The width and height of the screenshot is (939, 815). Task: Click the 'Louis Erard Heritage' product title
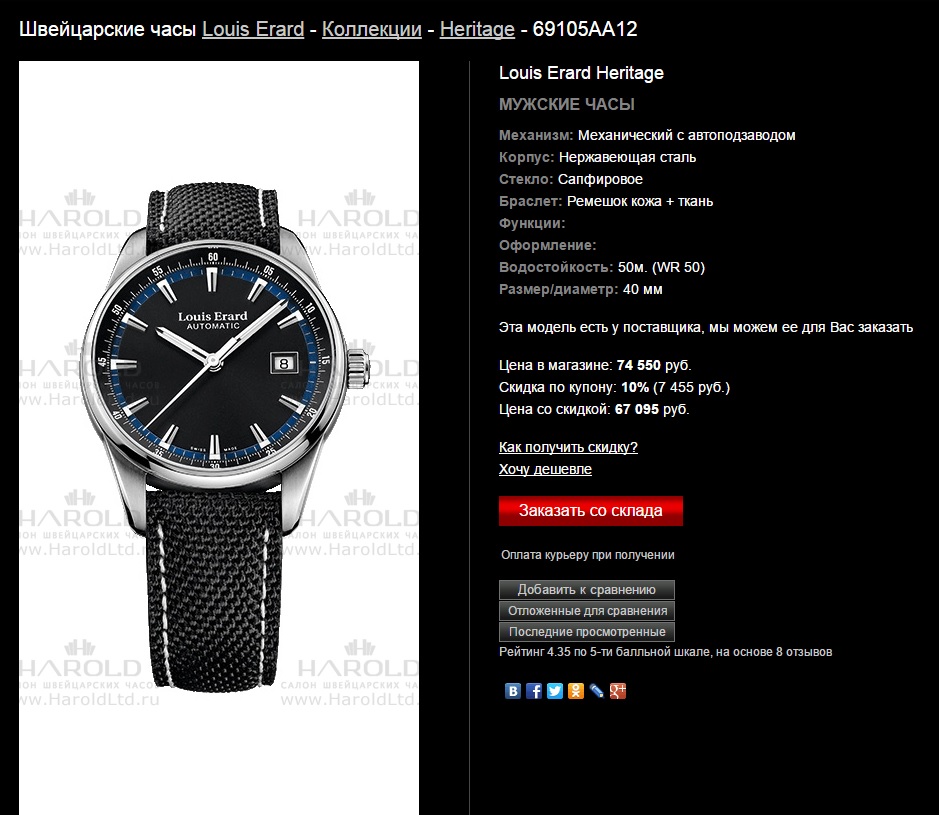click(581, 73)
